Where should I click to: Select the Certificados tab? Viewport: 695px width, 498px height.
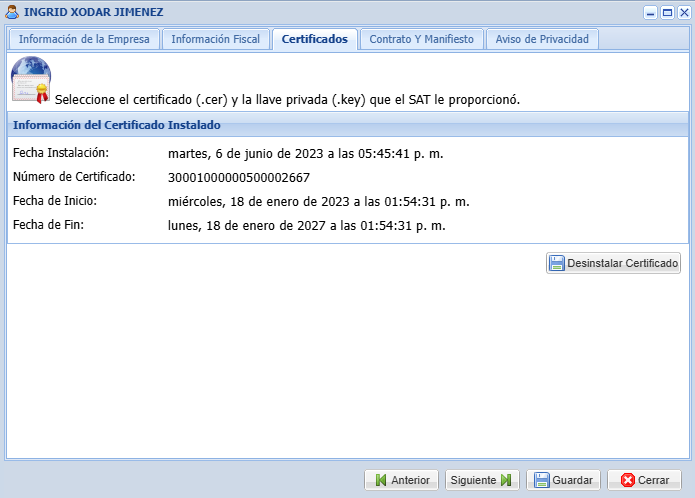[314, 39]
